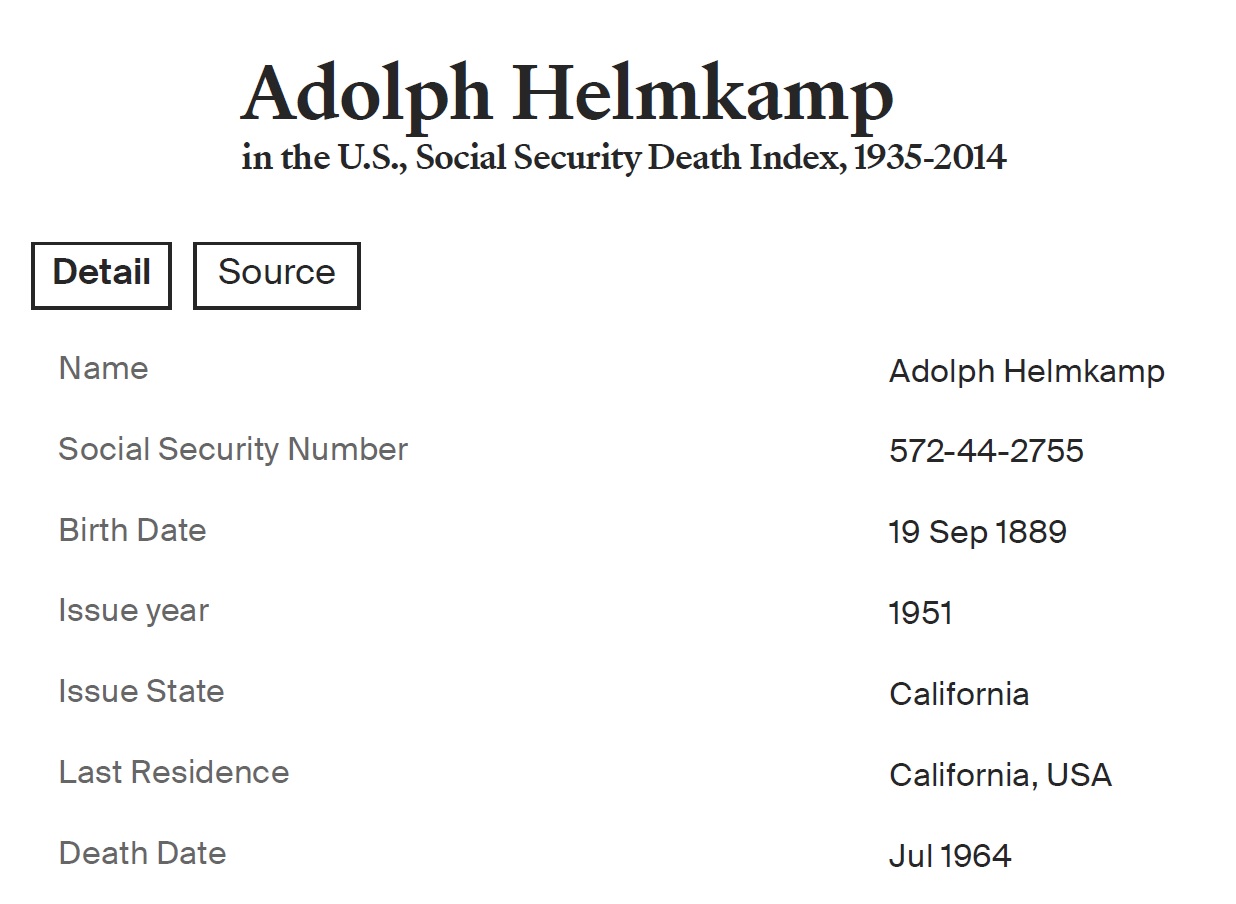Open the Source tab
Viewport: 1236px width, 904px height.
276,274
